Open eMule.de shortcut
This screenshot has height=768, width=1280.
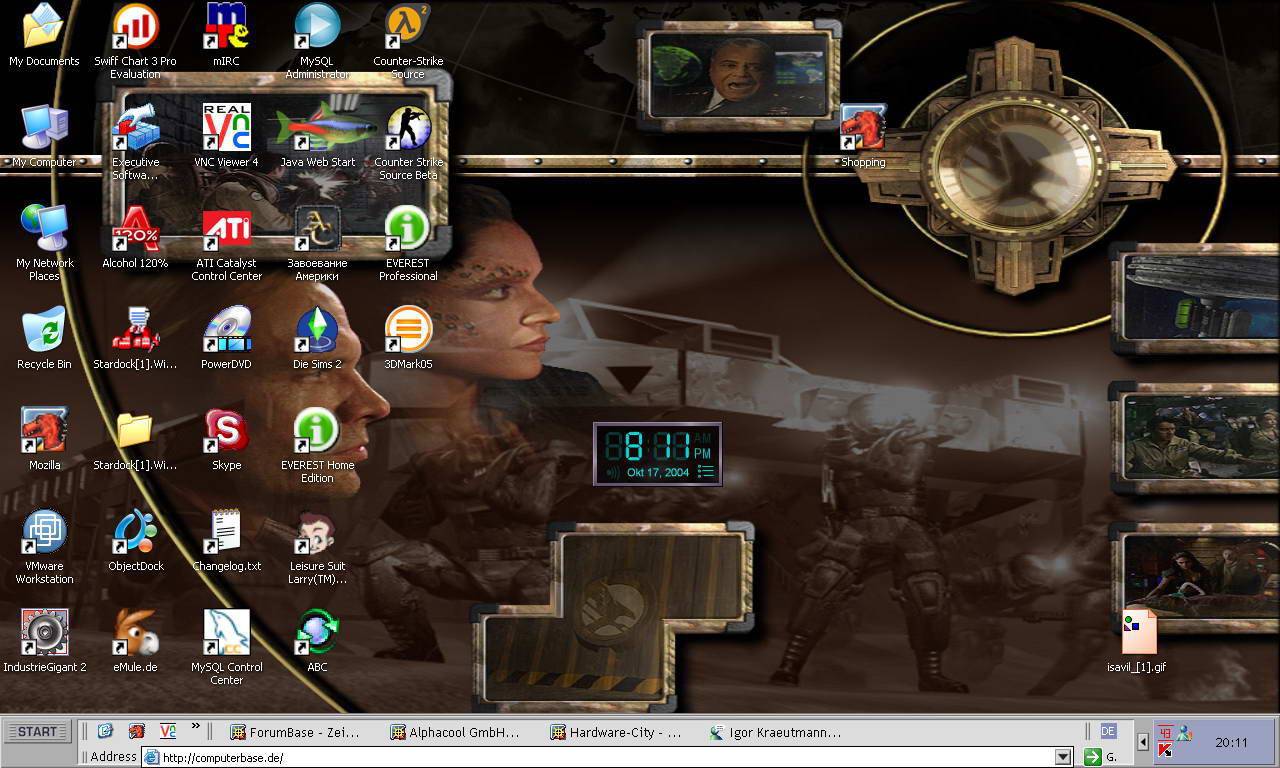135,641
